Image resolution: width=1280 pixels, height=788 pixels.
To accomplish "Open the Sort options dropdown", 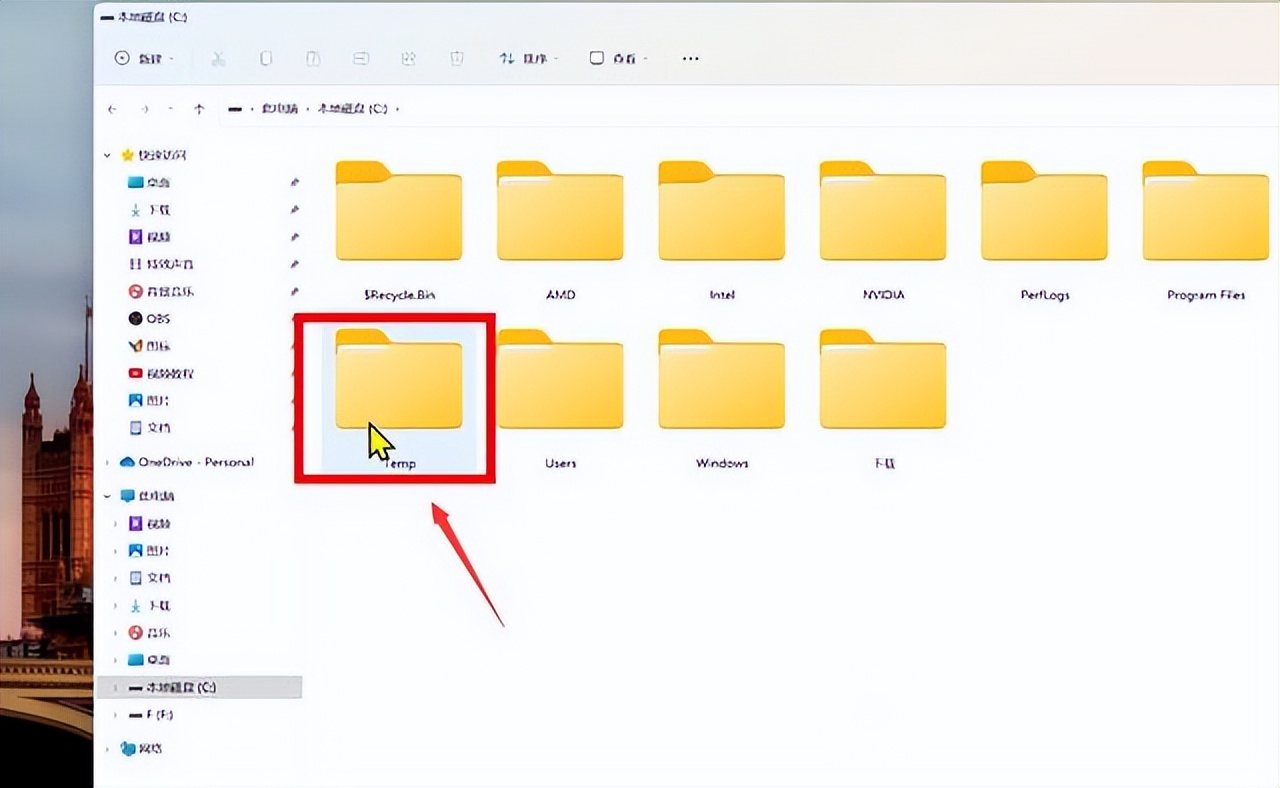I will (x=527, y=59).
